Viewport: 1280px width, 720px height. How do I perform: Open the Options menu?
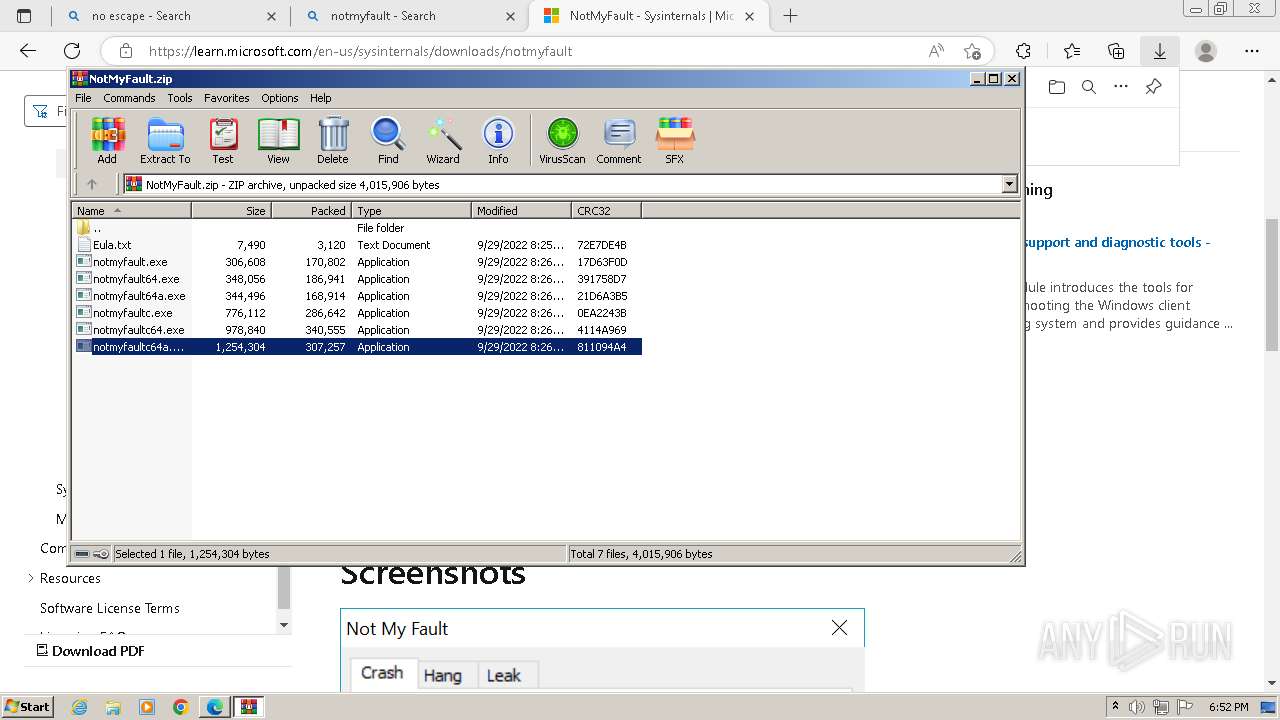280,98
